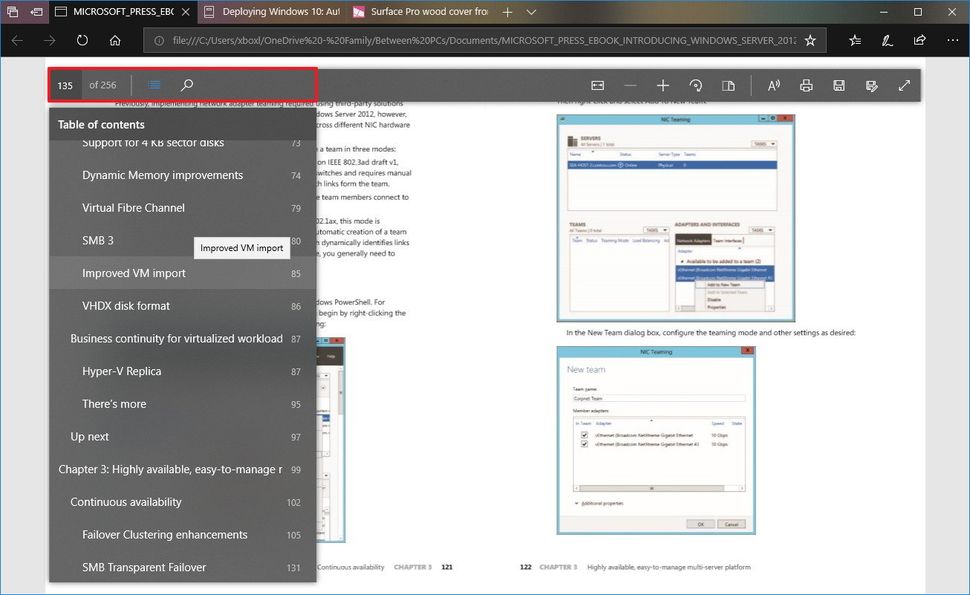The image size is (970, 595).
Task: Jump to the Hyper-V Replica section
Action: (122, 371)
